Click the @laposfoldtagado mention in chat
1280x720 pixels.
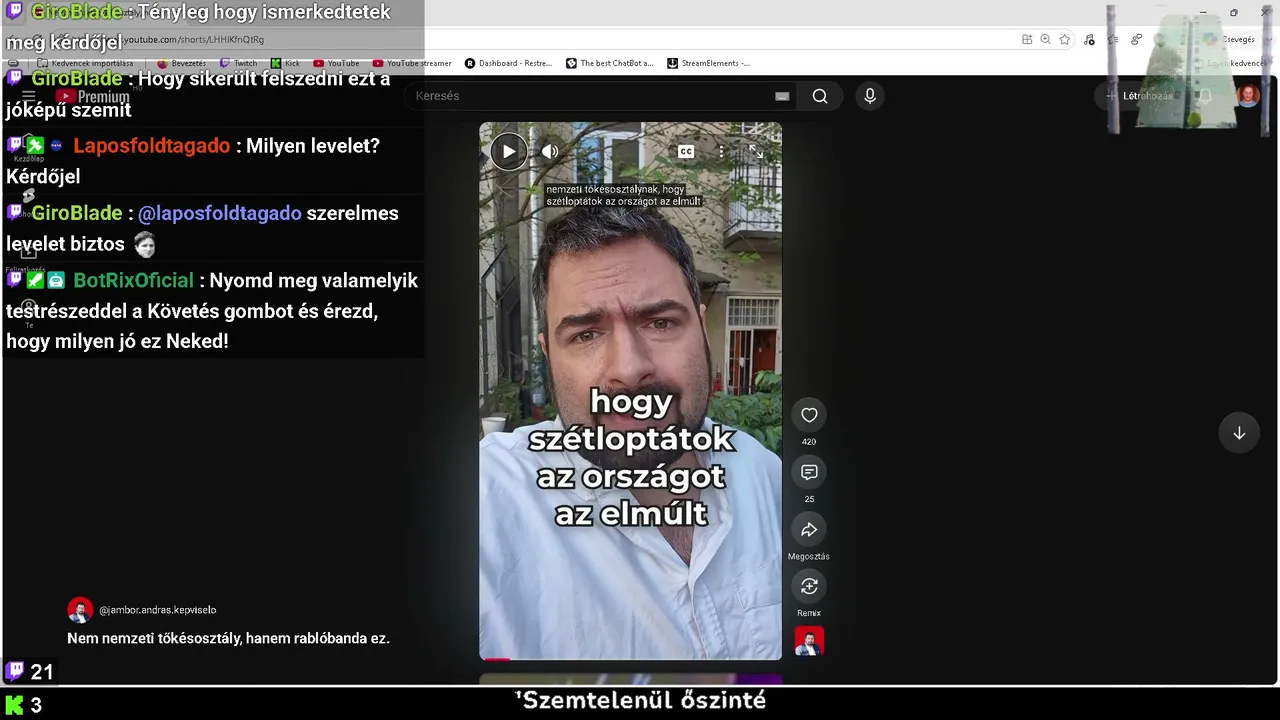pyautogui.click(x=219, y=213)
